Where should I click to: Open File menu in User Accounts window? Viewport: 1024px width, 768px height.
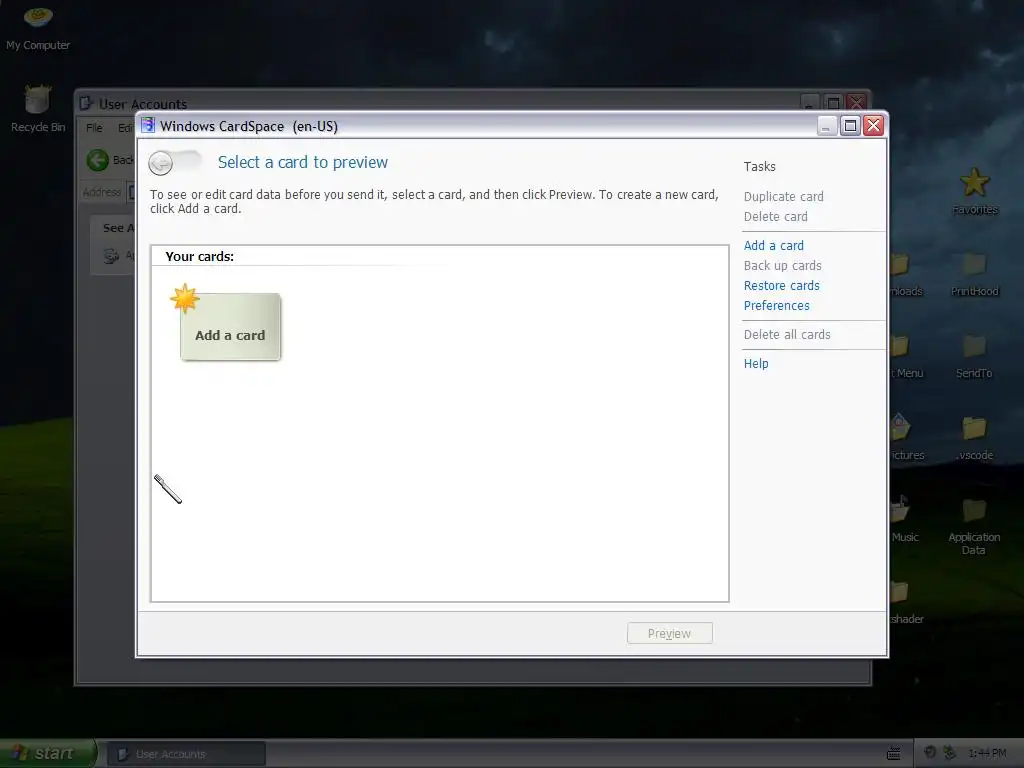coord(94,127)
